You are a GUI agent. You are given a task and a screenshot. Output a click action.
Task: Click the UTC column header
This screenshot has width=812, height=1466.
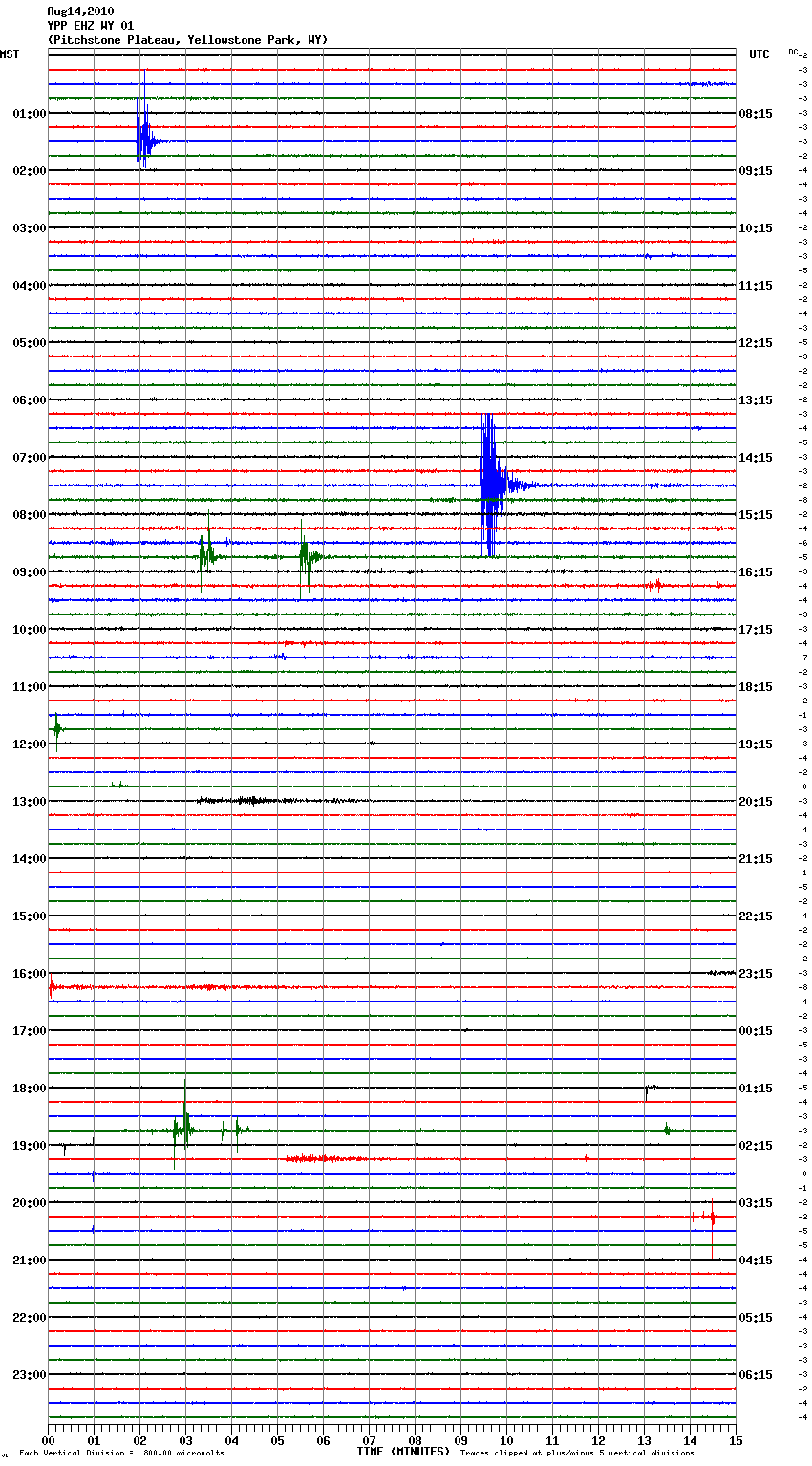[759, 54]
